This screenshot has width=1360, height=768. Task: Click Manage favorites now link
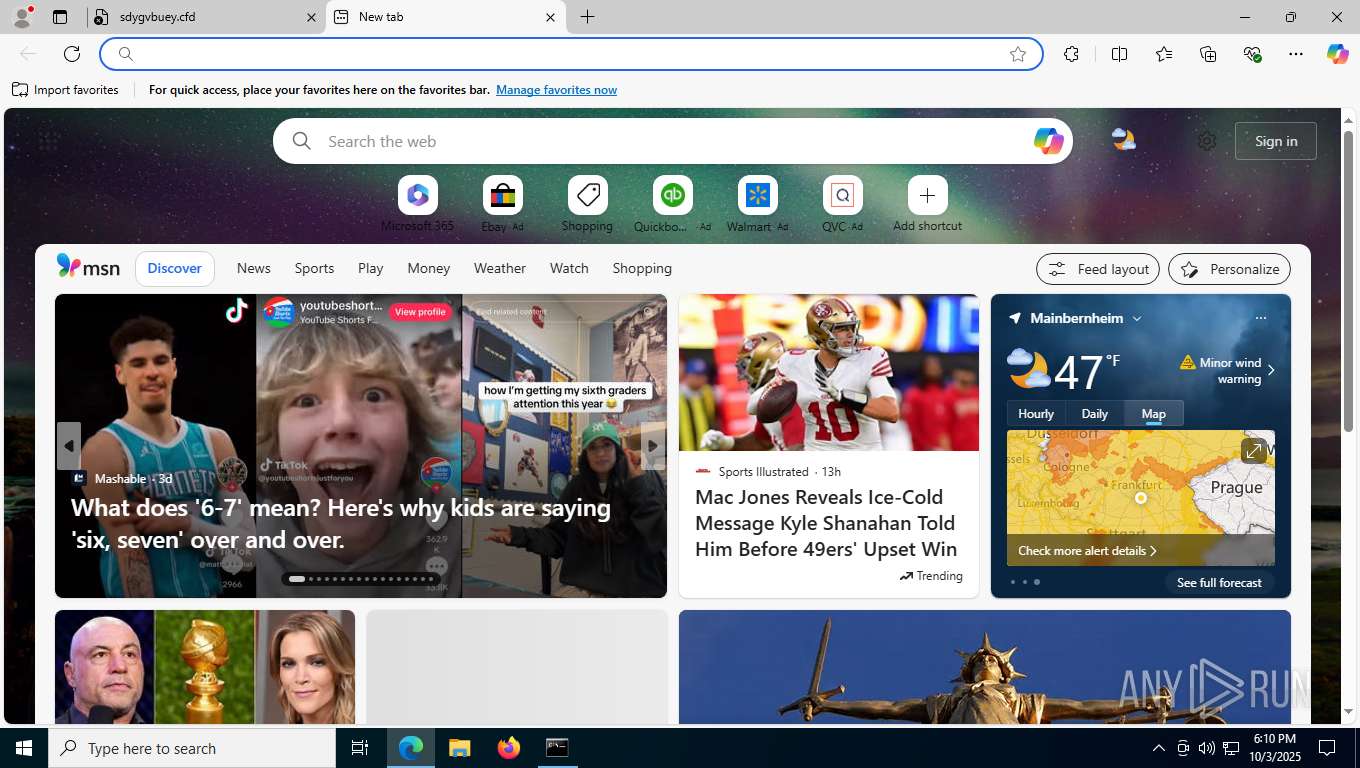(556, 90)
